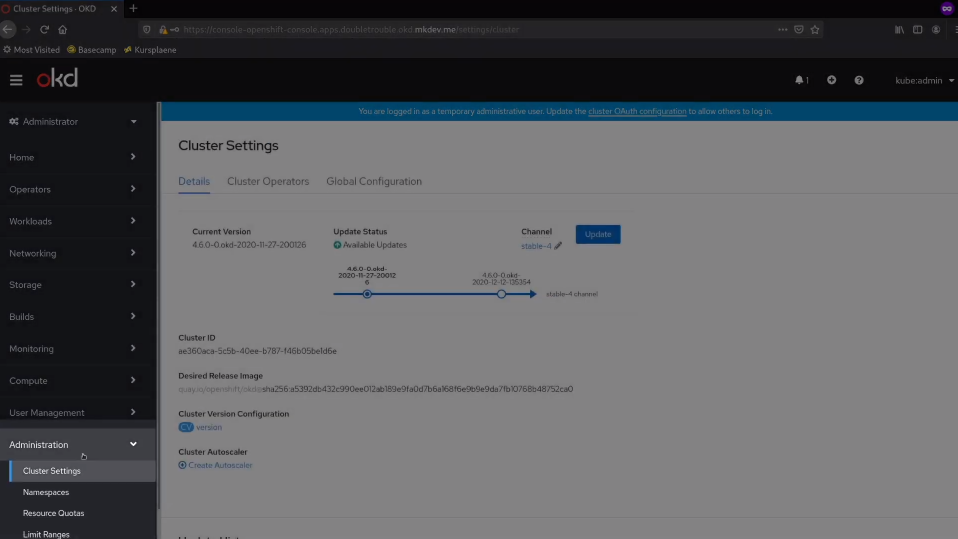Open the Basecamp bookmark
The width and height of the screenshot is (958, 539).
pyautogui.click(x=92, y=50)
